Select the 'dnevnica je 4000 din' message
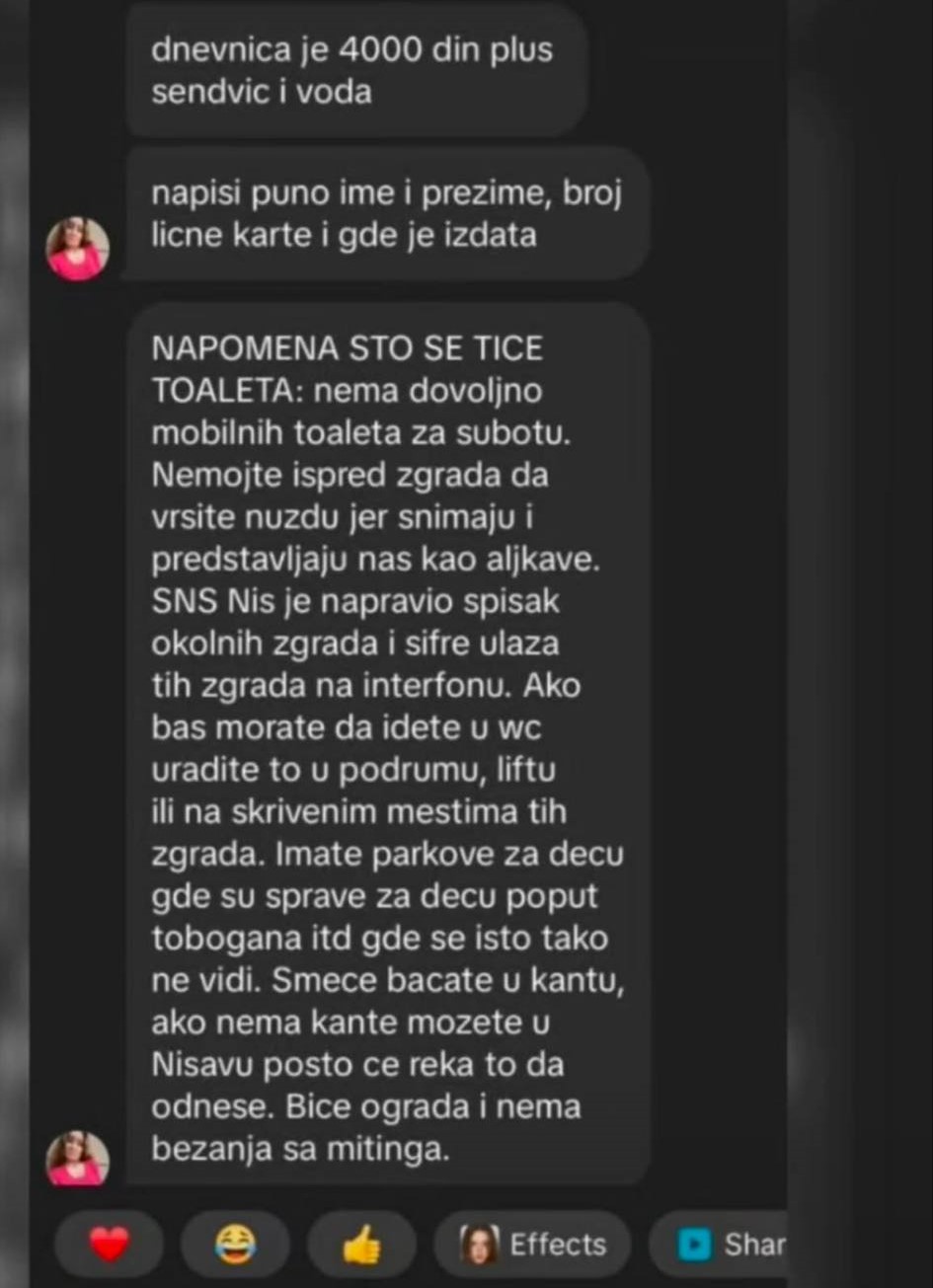Viewport: 933px width, 1288px height. (356, 70)
